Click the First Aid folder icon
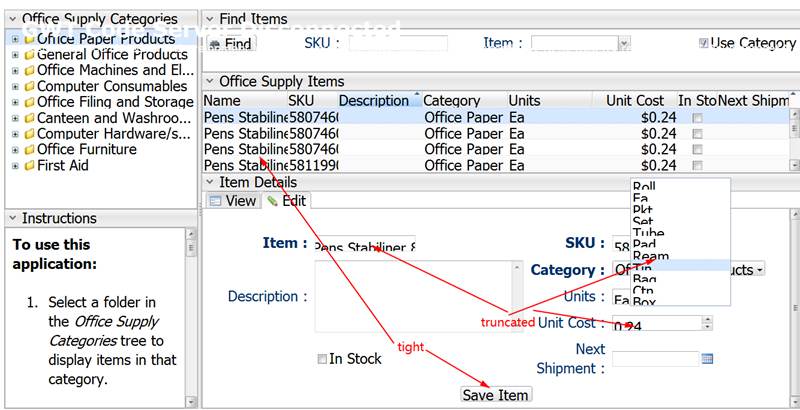This screenshot has height=410, width=800. point(29,165)
